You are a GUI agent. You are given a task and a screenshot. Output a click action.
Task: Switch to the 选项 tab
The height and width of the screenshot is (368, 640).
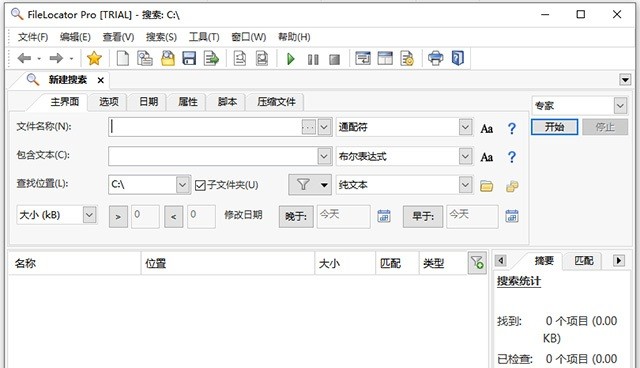[109, 102]
